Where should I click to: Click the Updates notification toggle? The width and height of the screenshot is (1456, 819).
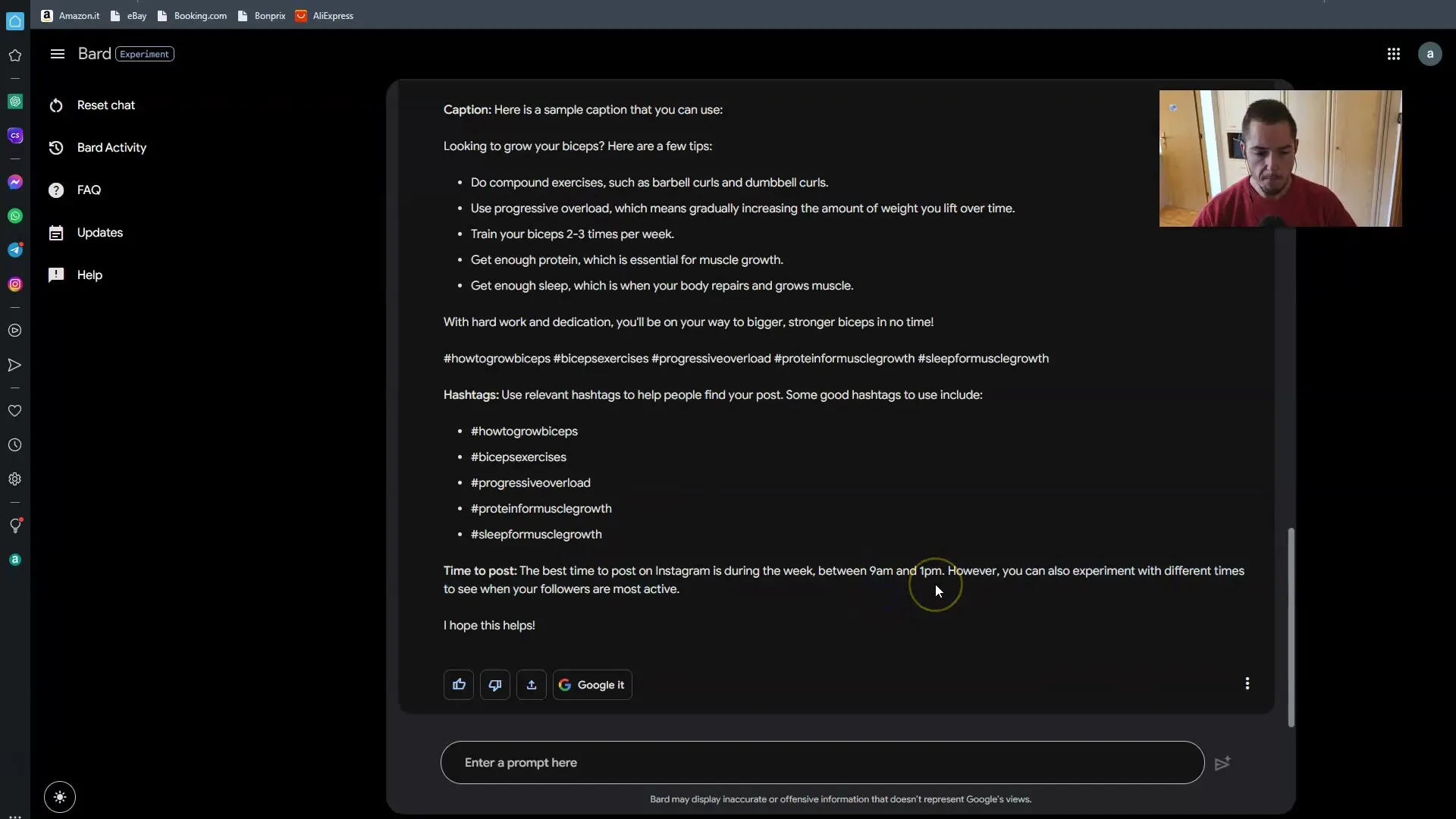click(100, 232)
